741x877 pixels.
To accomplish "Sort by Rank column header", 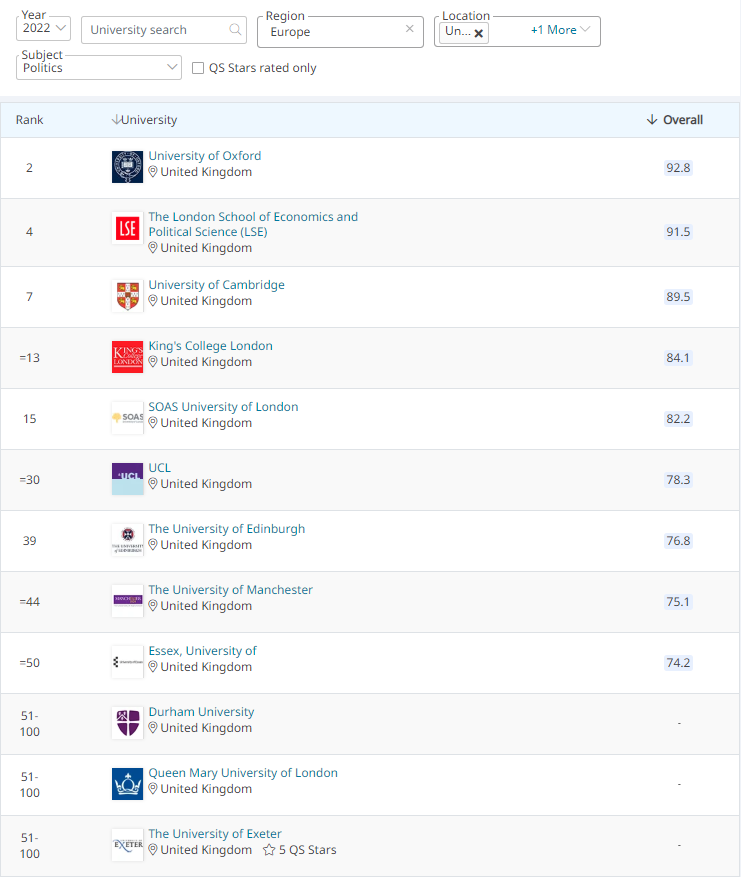I will [x=29, y=120].
